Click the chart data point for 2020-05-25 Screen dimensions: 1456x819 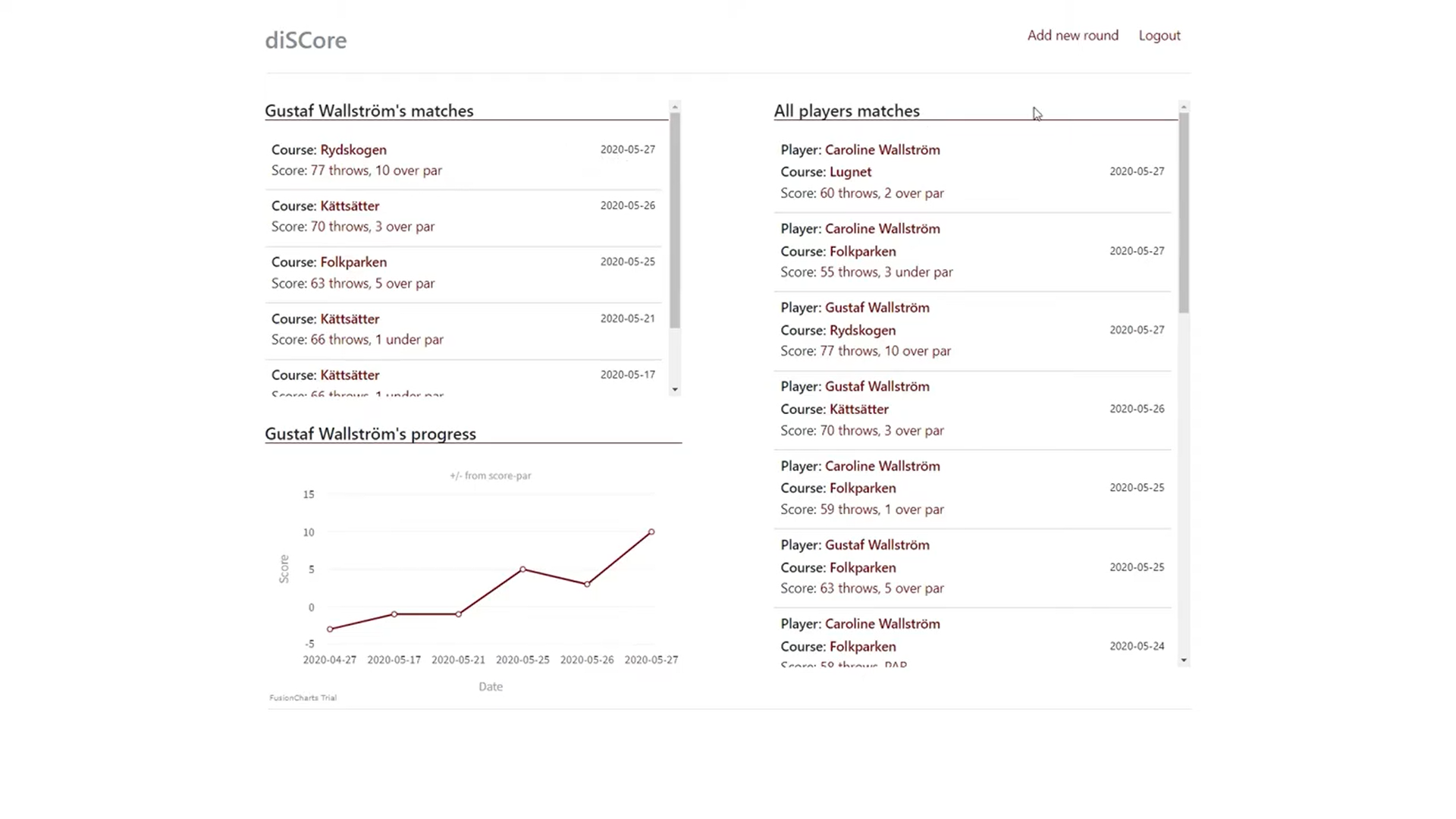click(x=522, y=570)
